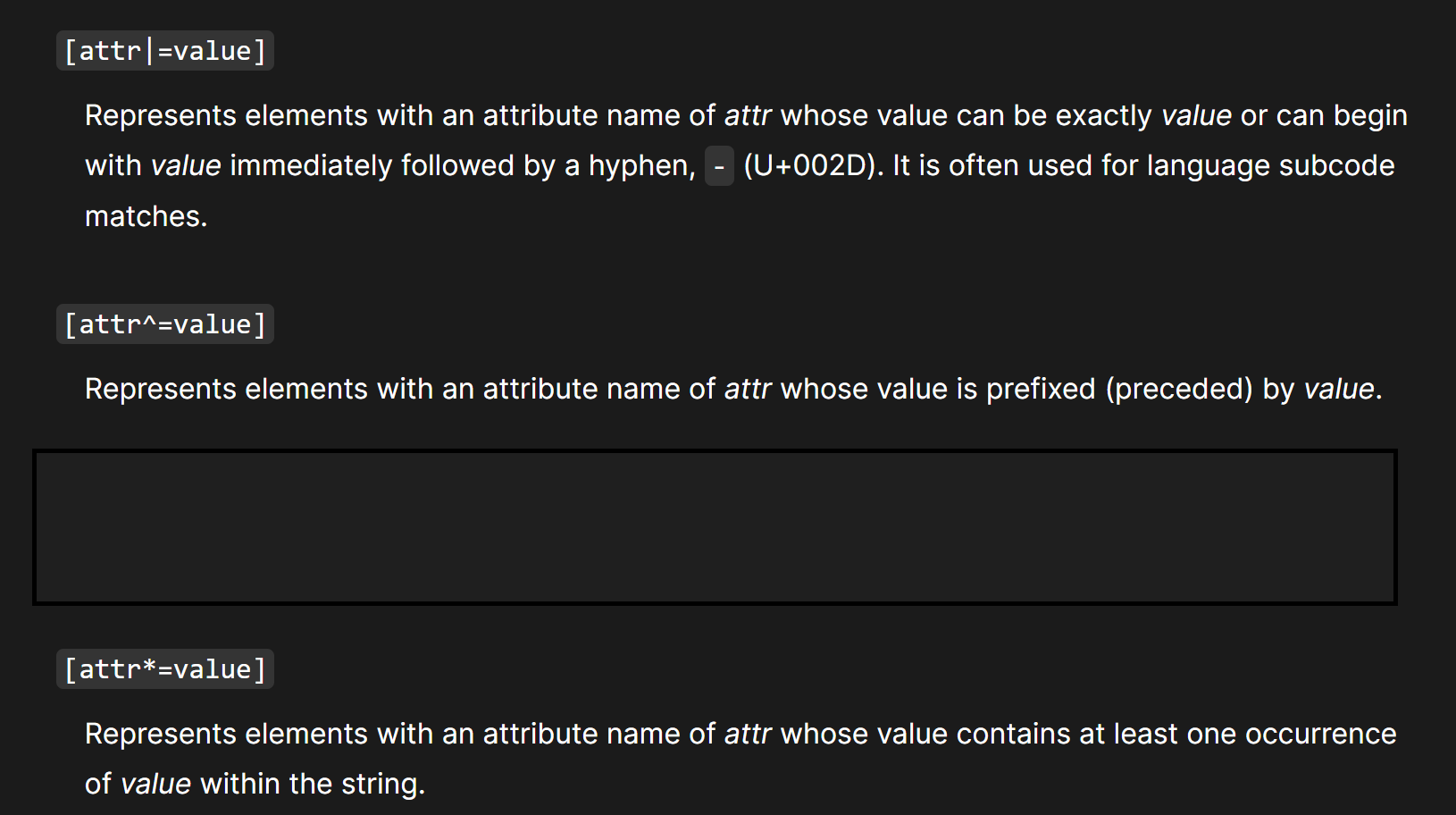Image resolution: width=1456 pixels, height=815 pixels.
Task: Click the [attr|=value] code term
Action: 165,51
